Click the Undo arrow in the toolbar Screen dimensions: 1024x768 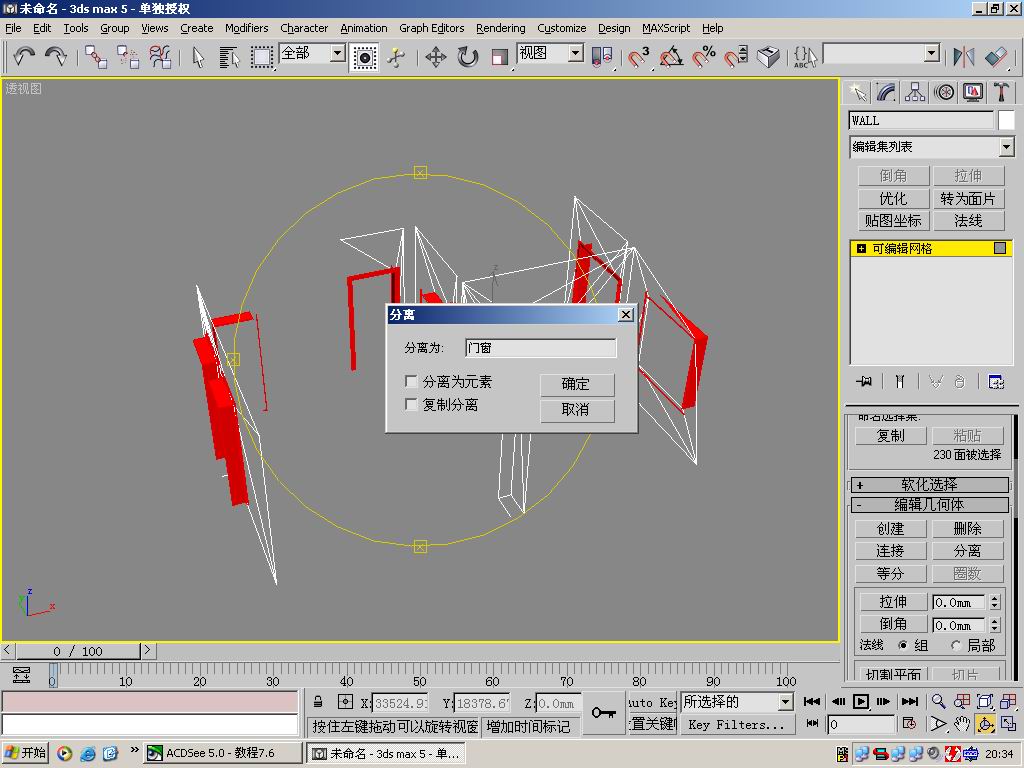(23, 57)
